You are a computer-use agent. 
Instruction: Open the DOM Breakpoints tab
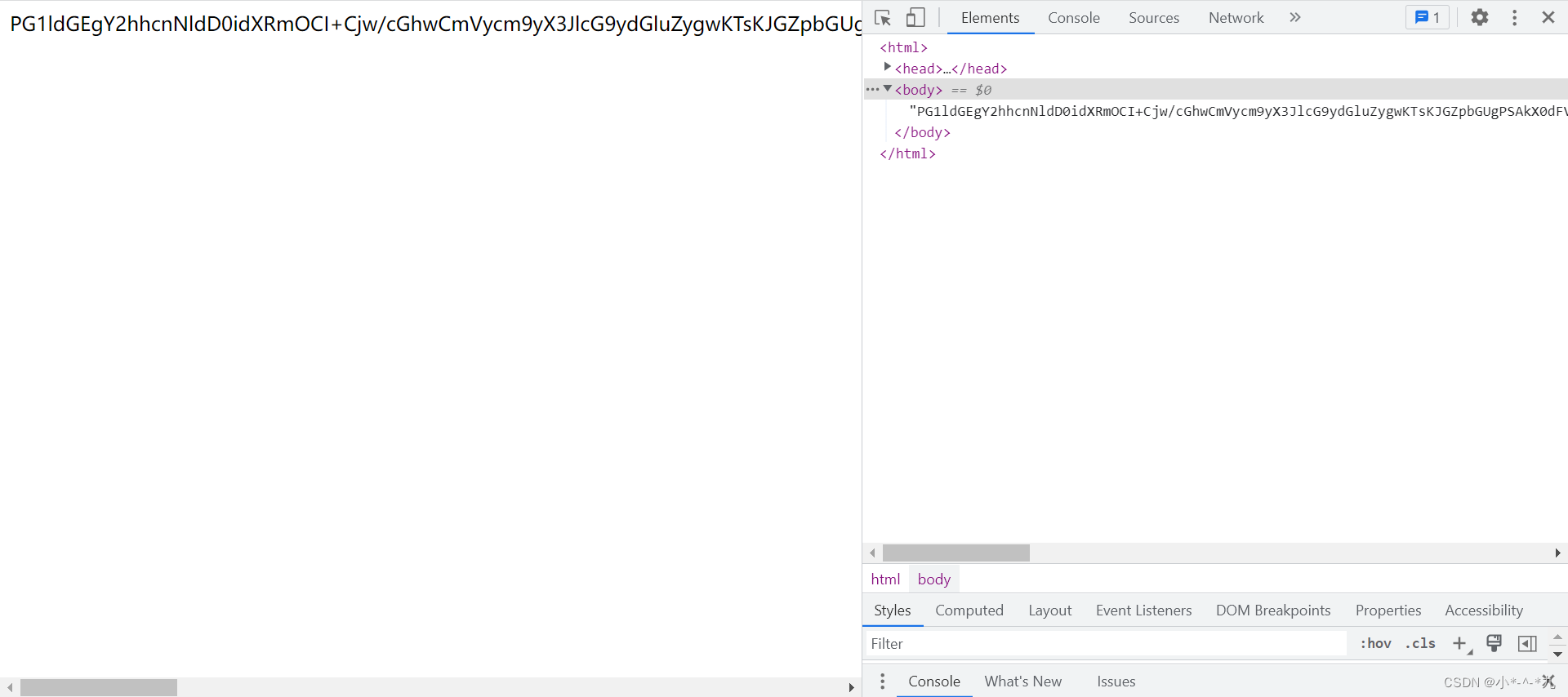point(1272,610)
